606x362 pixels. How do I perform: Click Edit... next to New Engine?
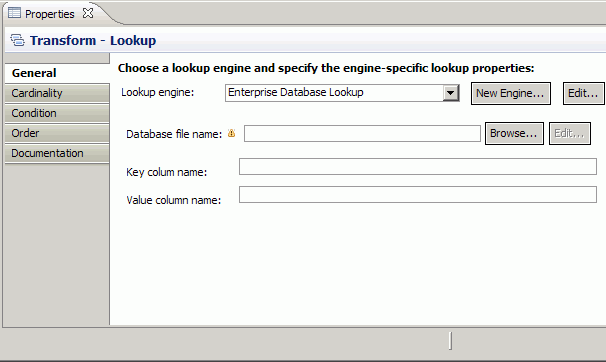583,93
